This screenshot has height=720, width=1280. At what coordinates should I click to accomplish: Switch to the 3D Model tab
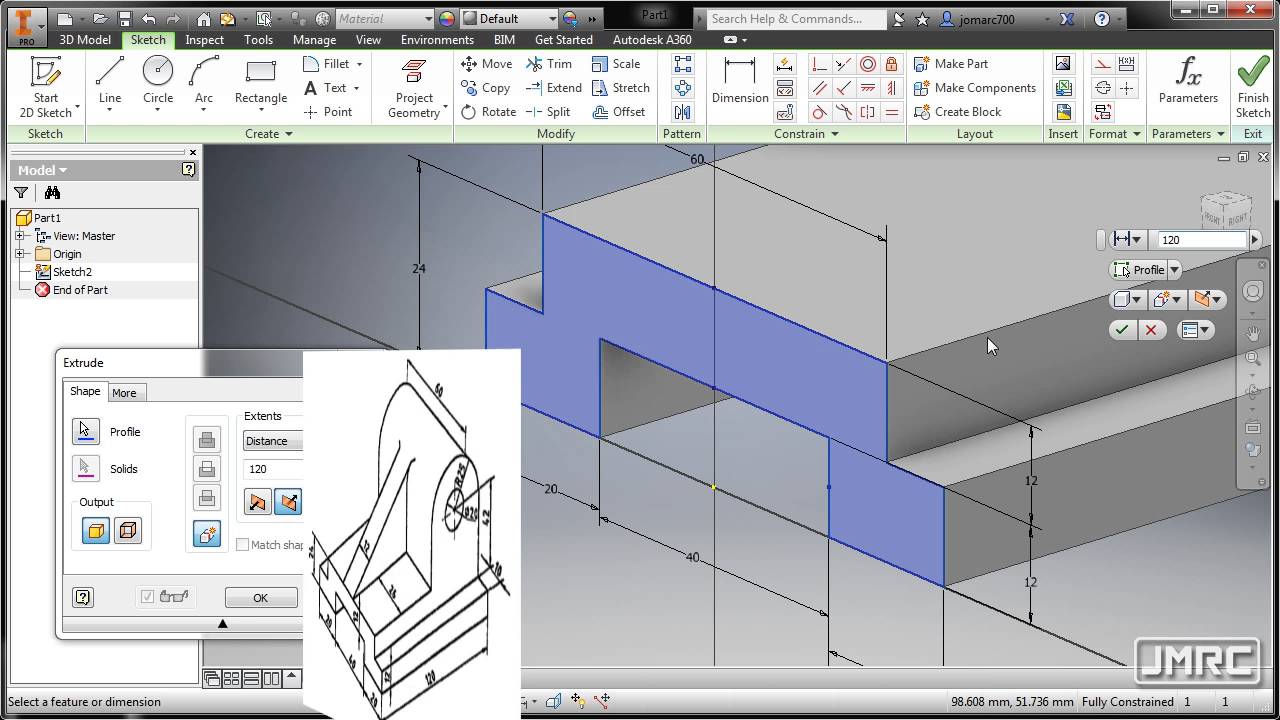pyautogui.click(x=85, y=40)
